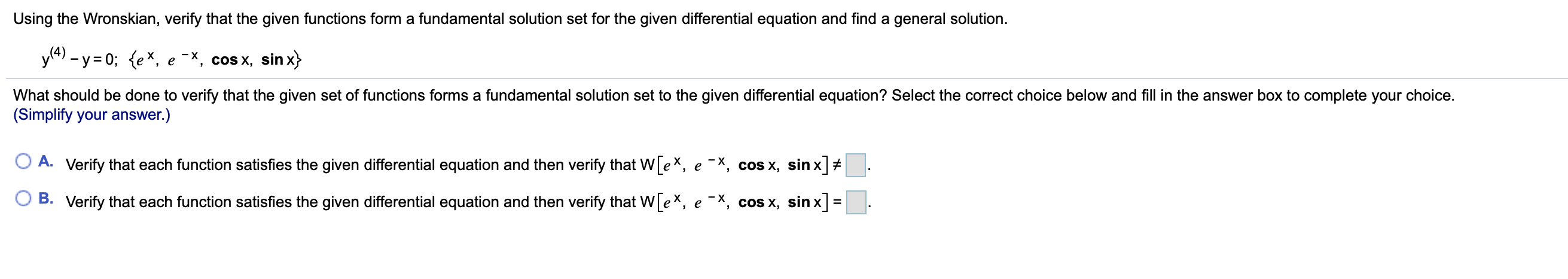Image resolution: width=1568 pixels, height=279 pixels.
Task: Click the bold letter A. option label
Action: tap(45, 162)
